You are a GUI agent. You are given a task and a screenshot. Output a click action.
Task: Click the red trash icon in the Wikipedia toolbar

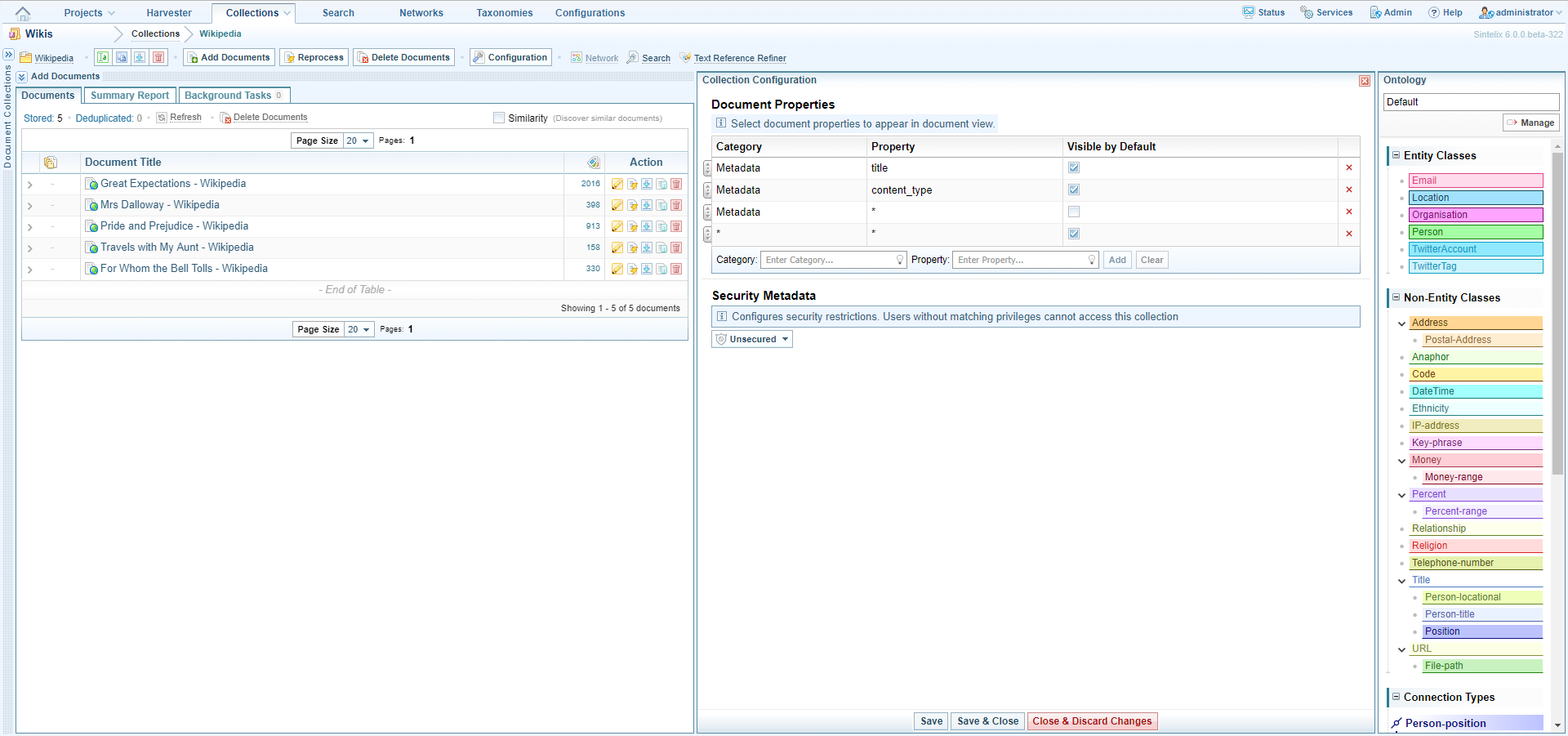tap(158, 57)
